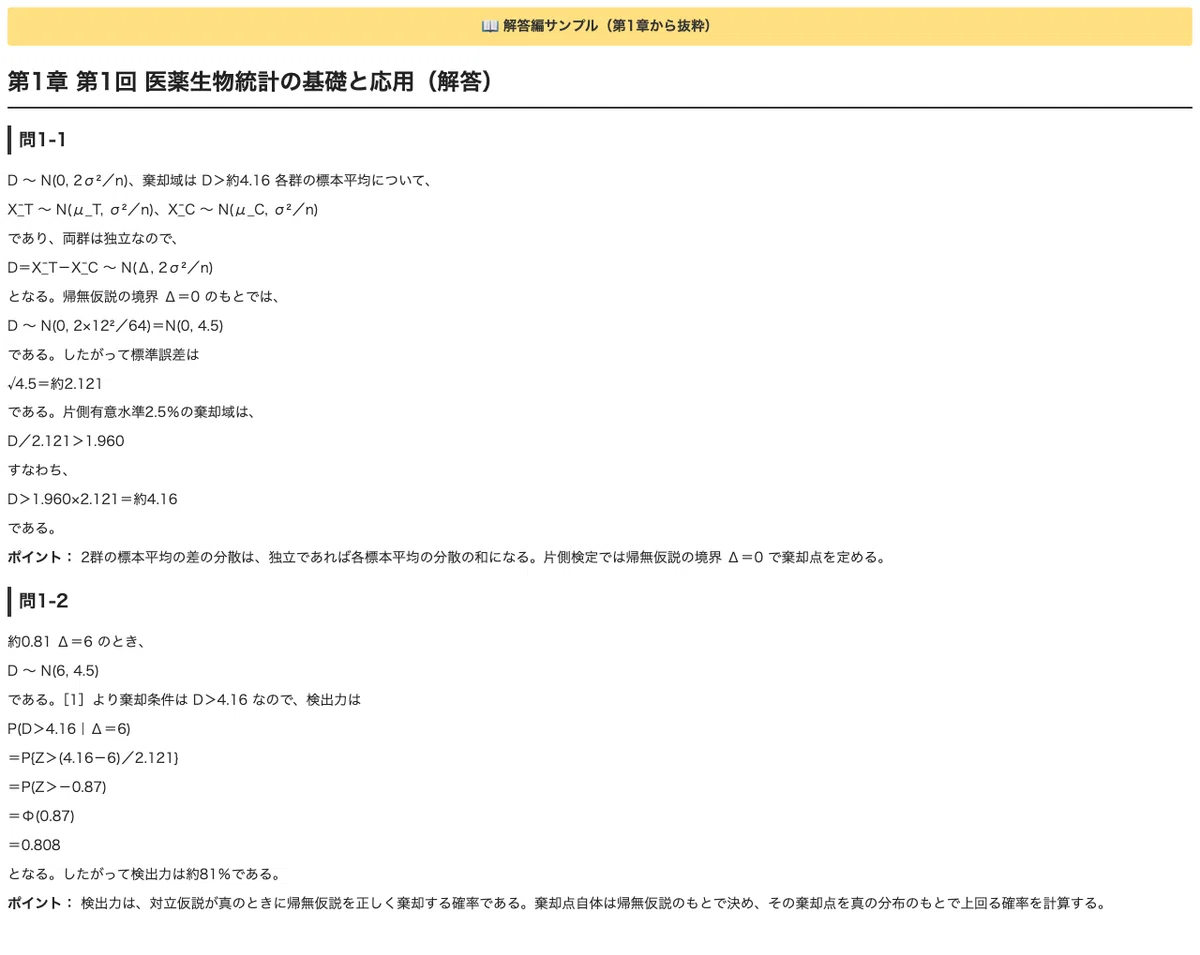Click the section heading '問1-2'

pyautogui.click(x=43, y=601)
